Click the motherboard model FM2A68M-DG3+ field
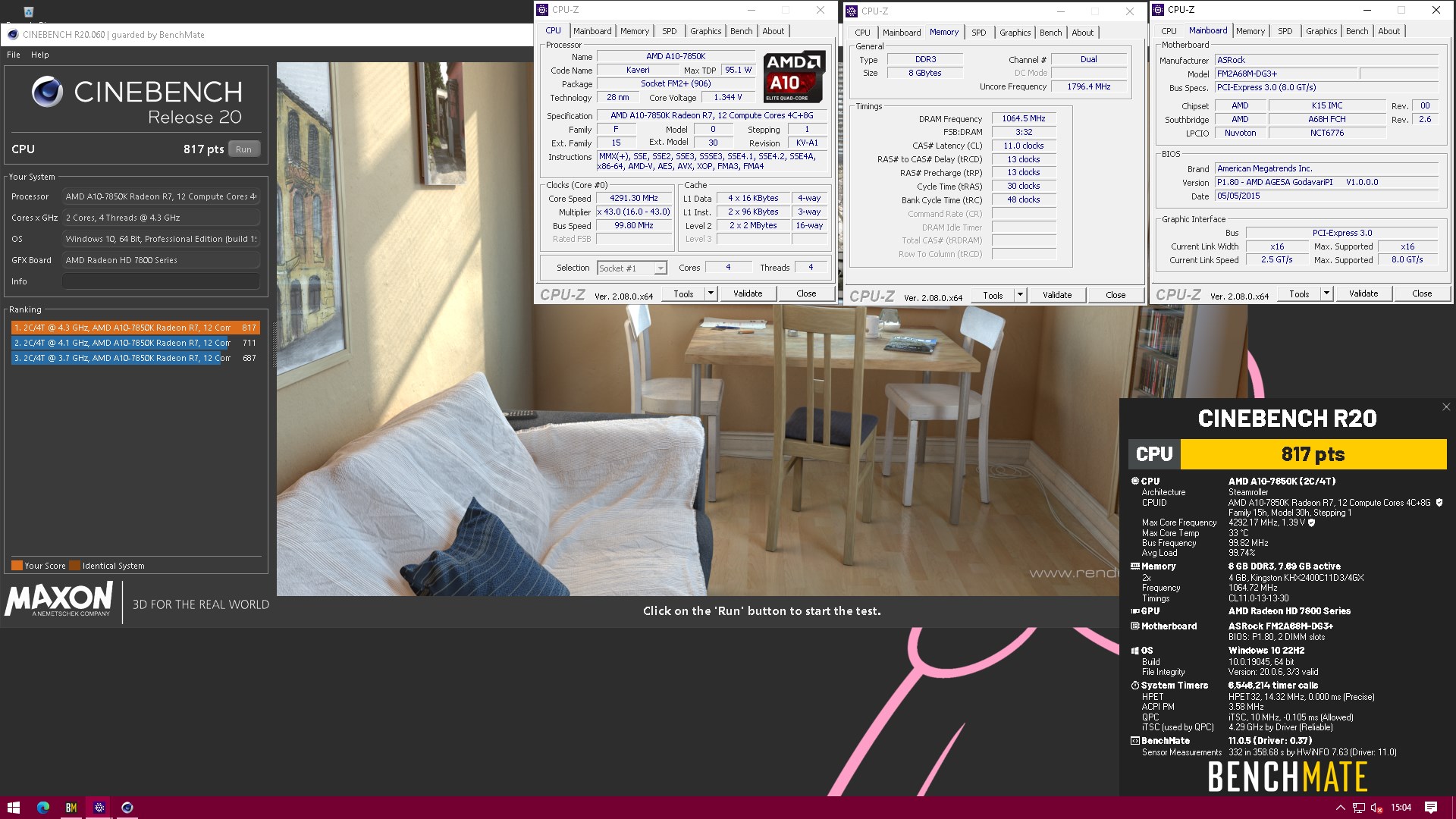The height and width of the screenshot is (819, 1456). [x=1285, y=74]
